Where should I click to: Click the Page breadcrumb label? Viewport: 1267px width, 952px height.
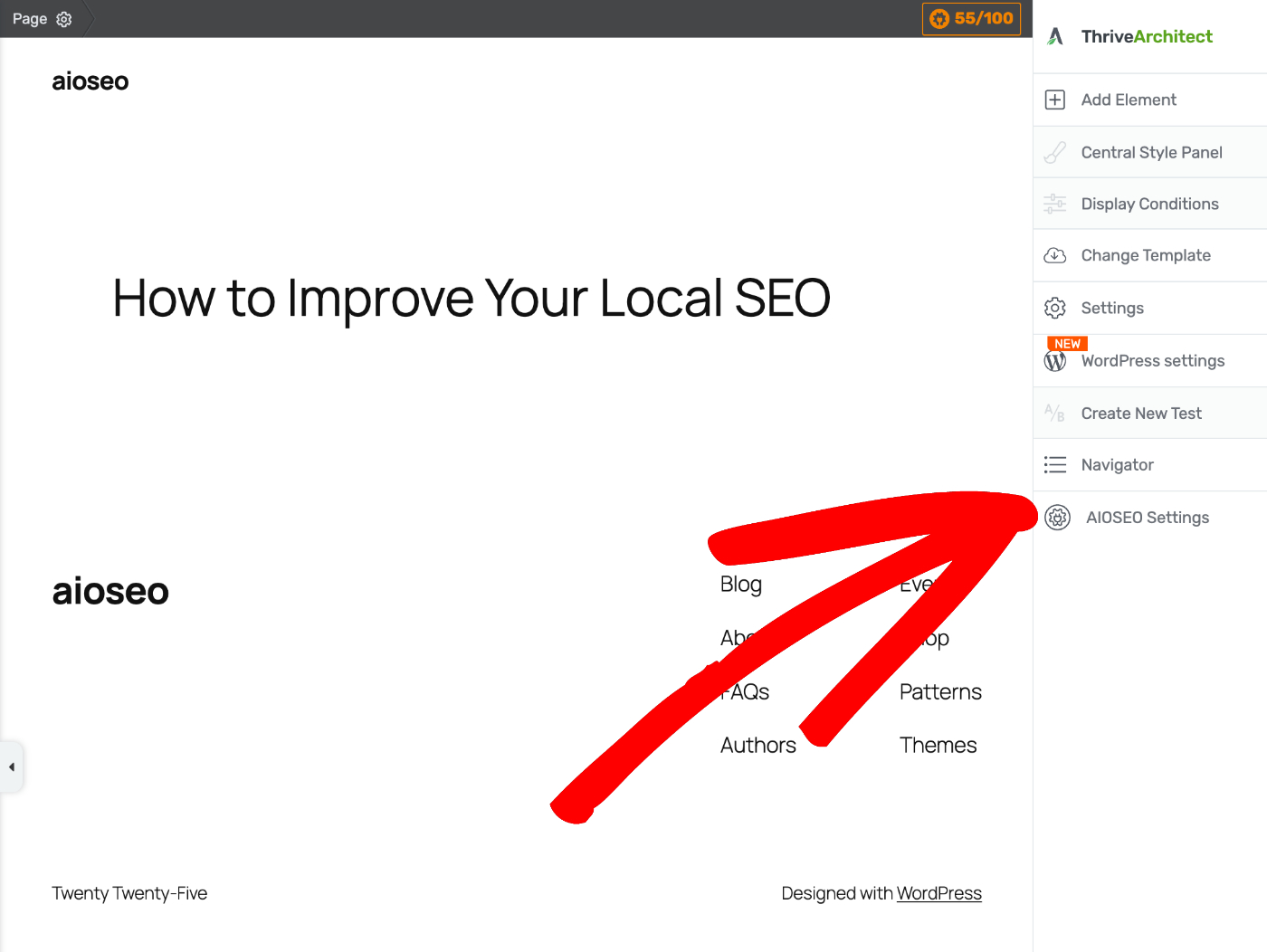tap(30, 19)
